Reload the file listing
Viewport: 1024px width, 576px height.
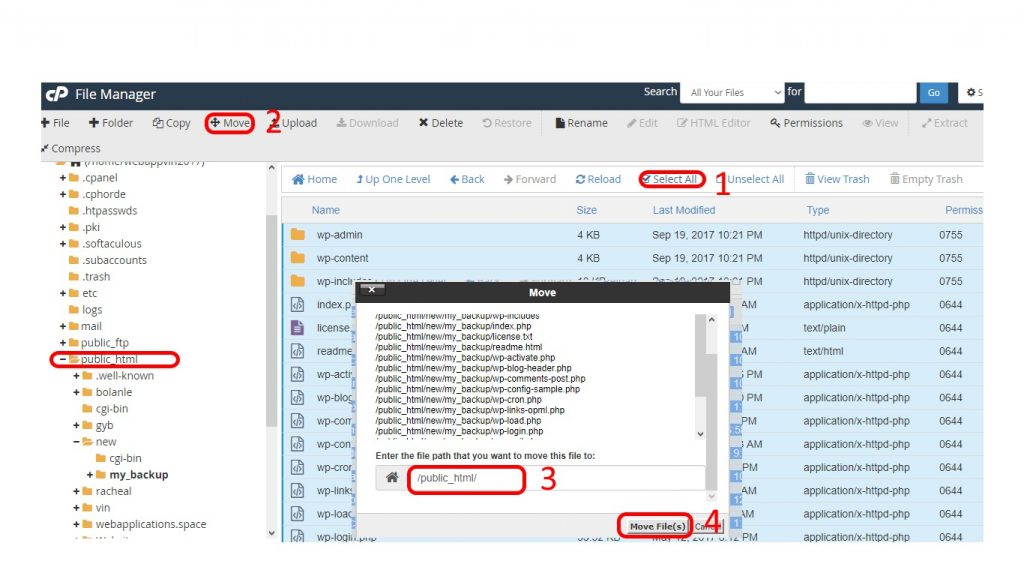(598, 179)
